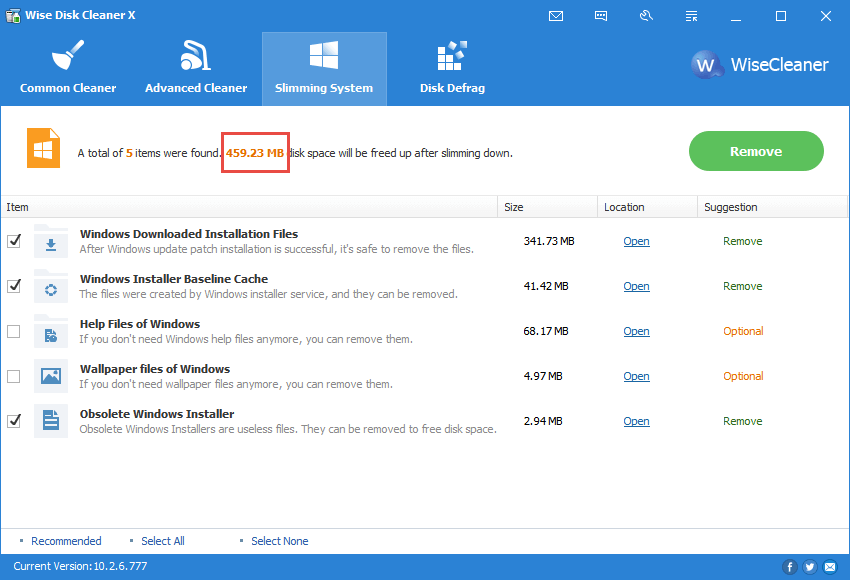Uncheck Windows Downloaded Installation Files checkbox
The height and width of the screenshot is (580, 850).
point(14,241)
